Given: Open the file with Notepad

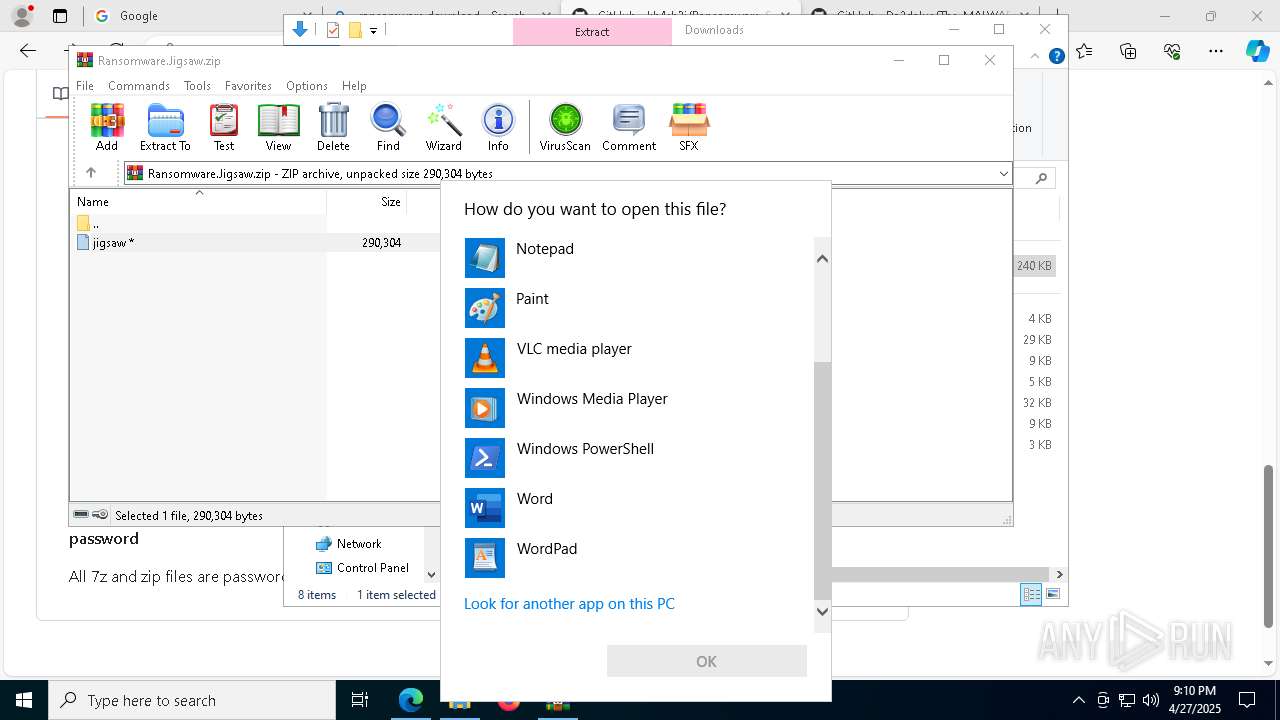Looking at the screenshot, I should tap(638, 258).
